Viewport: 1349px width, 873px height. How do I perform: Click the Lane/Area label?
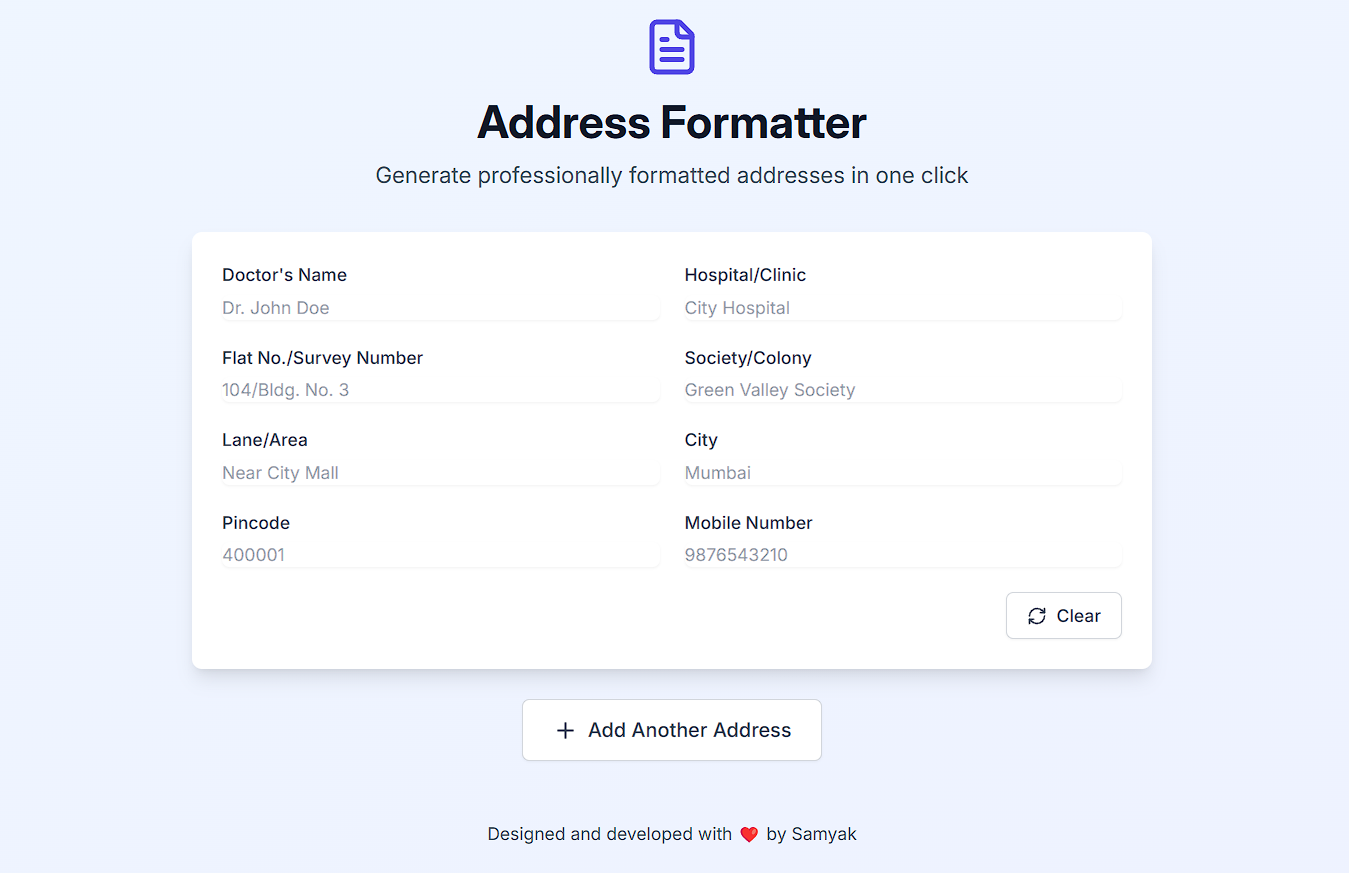(265, 440)
